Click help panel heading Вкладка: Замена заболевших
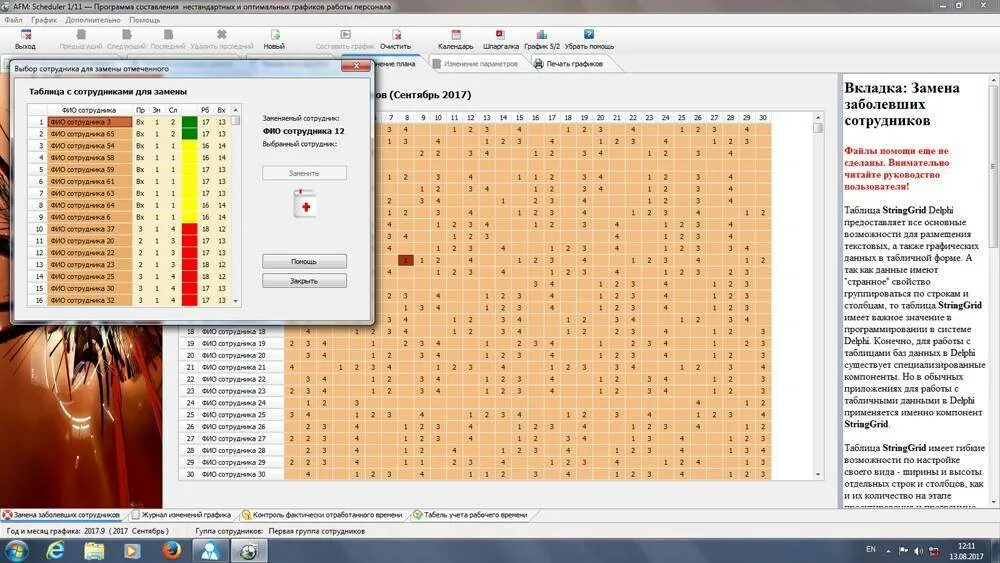 pos(902,104)
